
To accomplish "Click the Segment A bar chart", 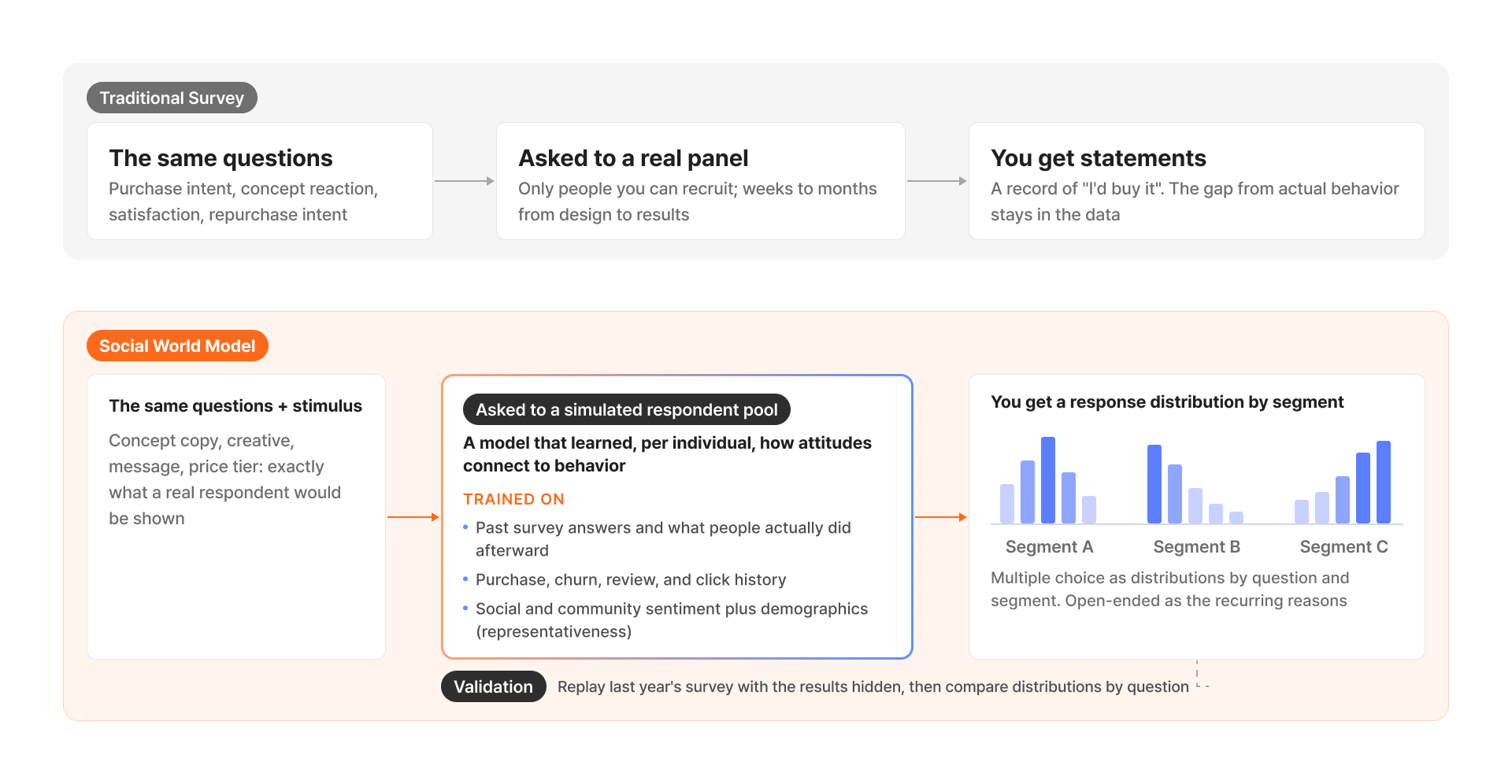I will pyautogui.click(x=1048, y=480).
